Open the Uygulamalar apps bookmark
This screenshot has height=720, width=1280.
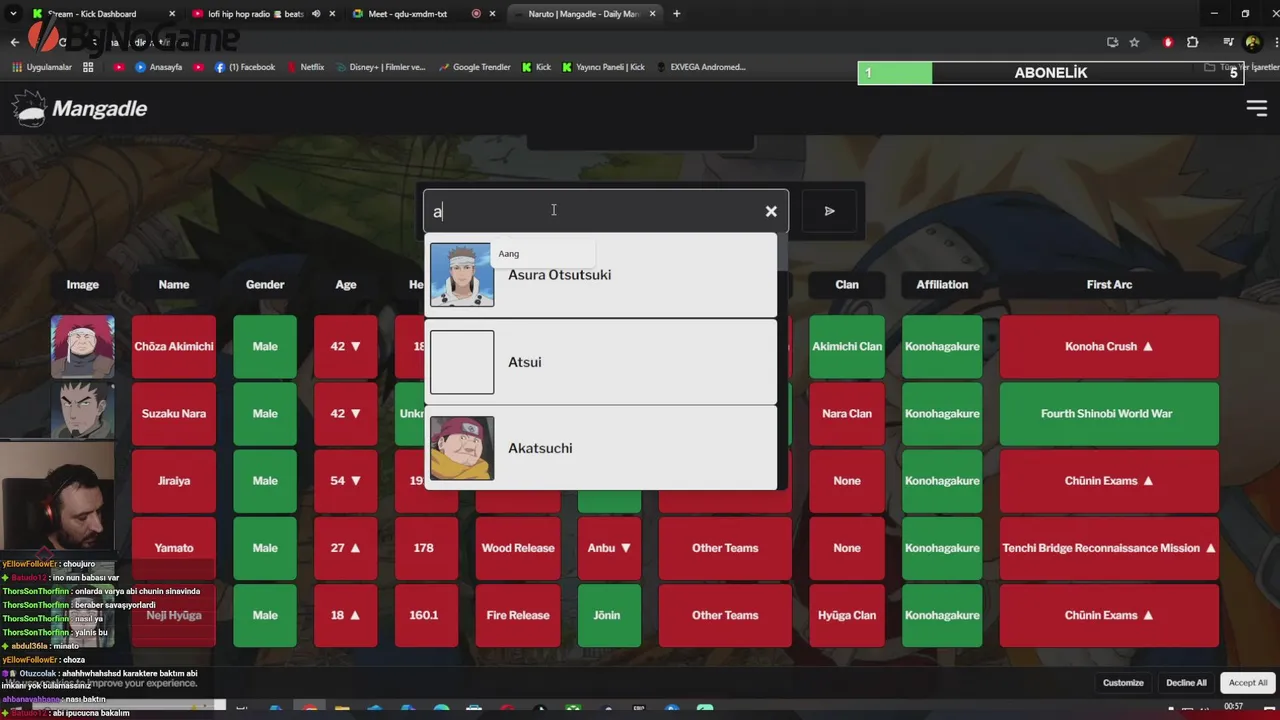pos(43,67)
